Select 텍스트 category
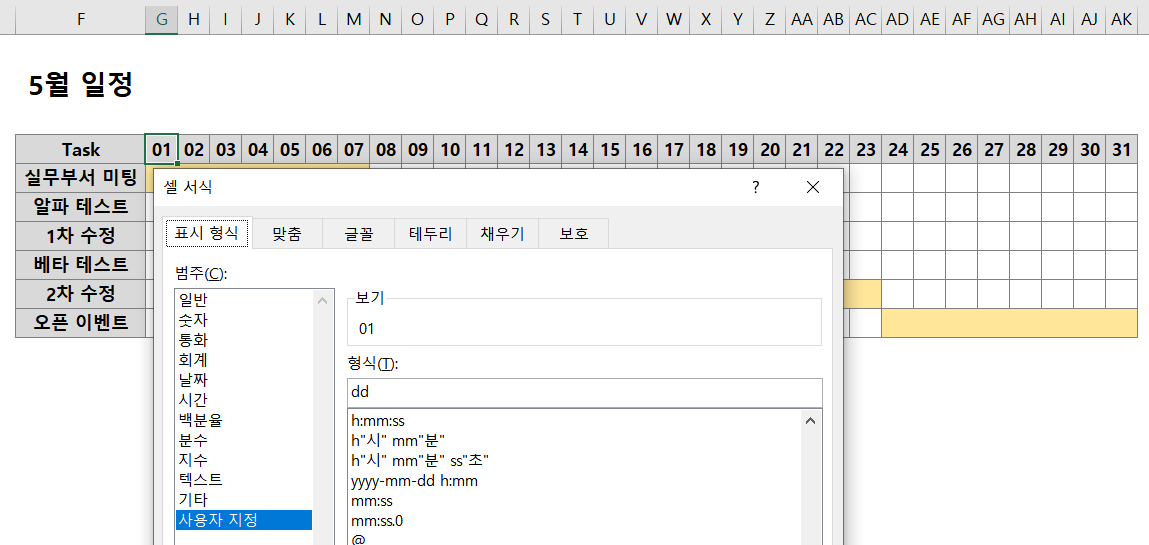The height and width of the screenshot is (545, 1149). coord(244,480)
